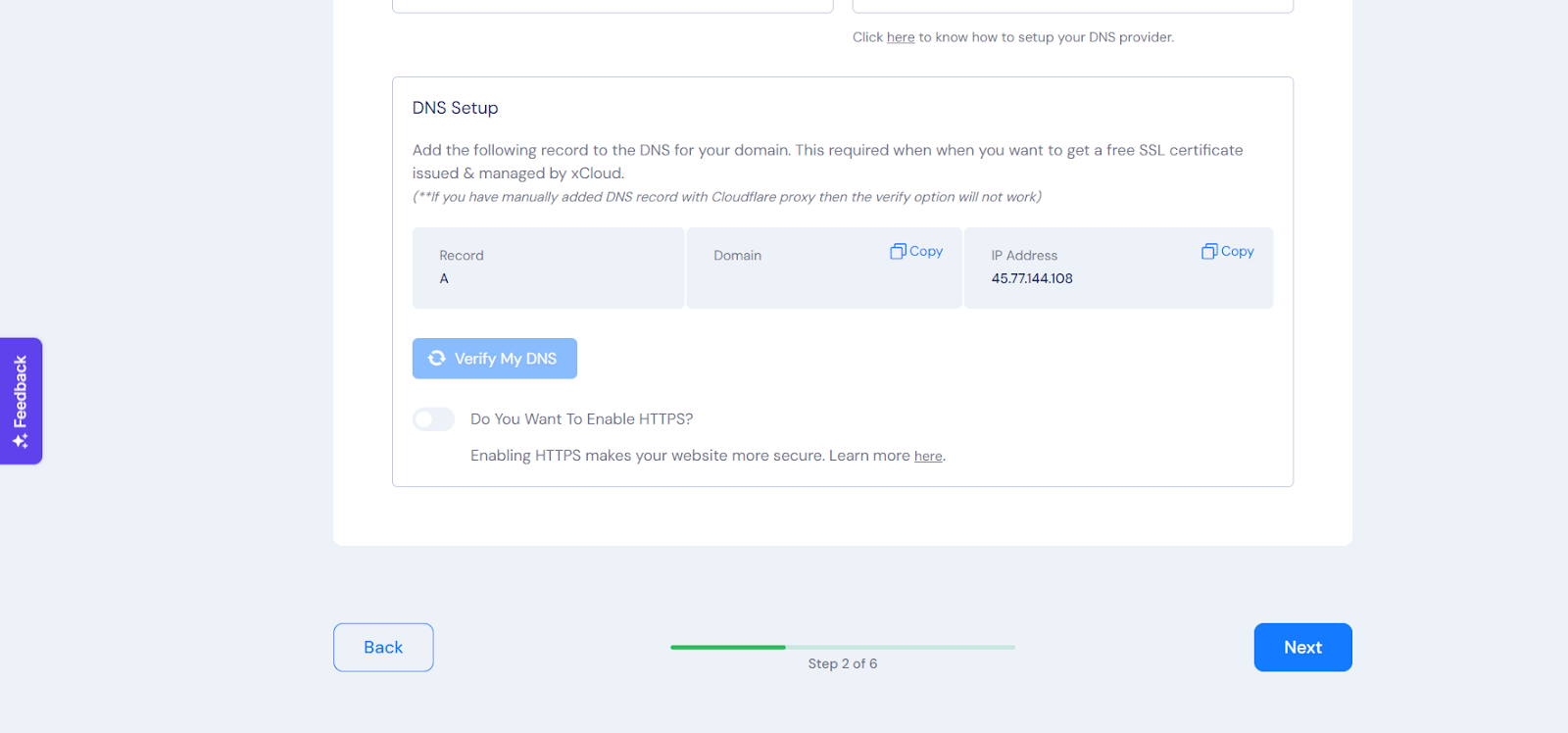The image size is (1568, 733).
Task: Click the Step 2 of 6 label
Action: point(843,663)
